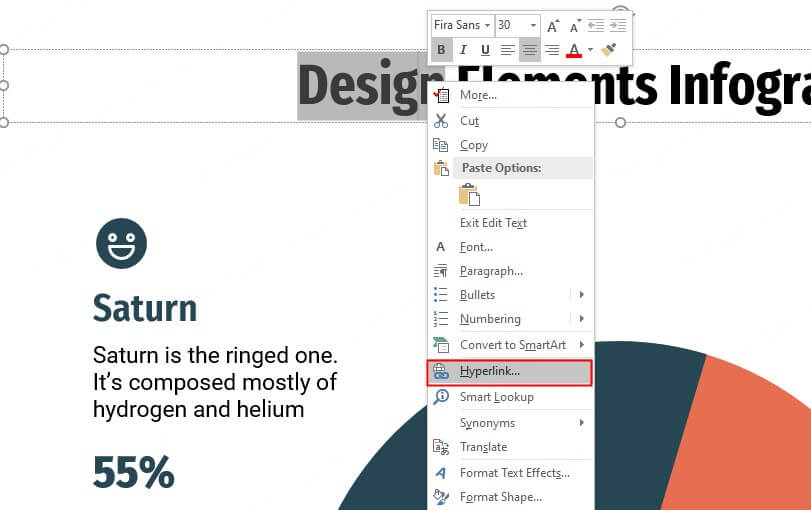The height and width of the screenshot is (510, 811).
Task: Click the Bullets list icon
Action: pyautogui.click(x=441, y=295)
